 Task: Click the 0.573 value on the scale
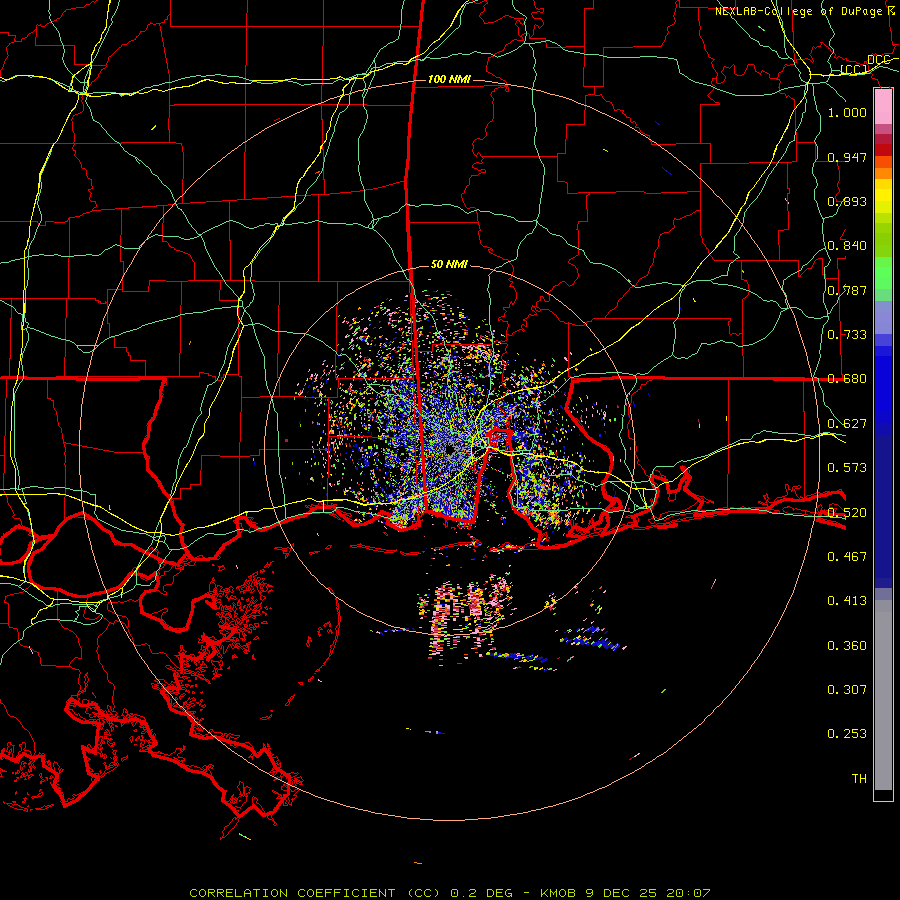click(x=847, y=467)
